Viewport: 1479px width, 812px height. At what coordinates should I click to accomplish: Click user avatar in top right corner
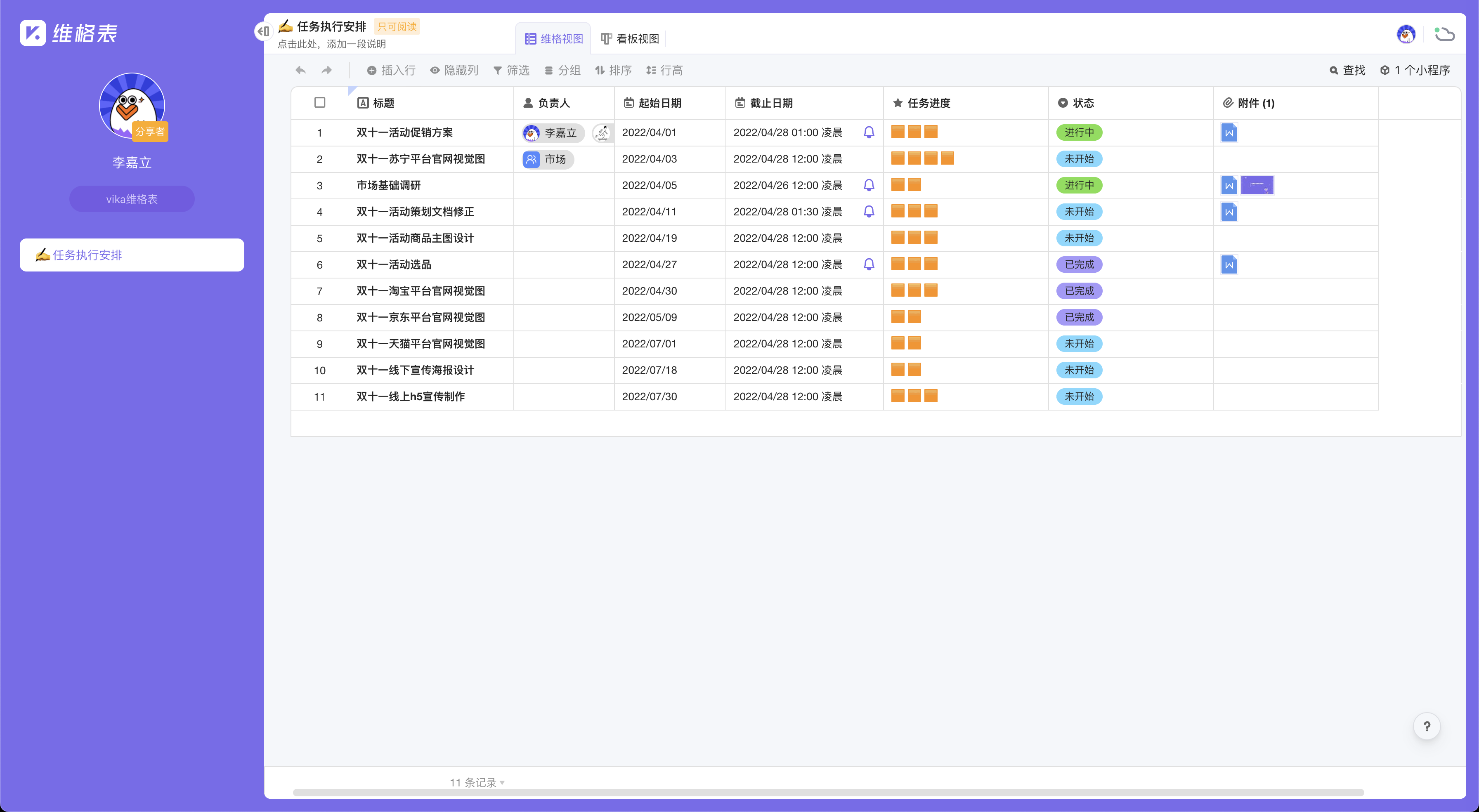[1406, 35]
